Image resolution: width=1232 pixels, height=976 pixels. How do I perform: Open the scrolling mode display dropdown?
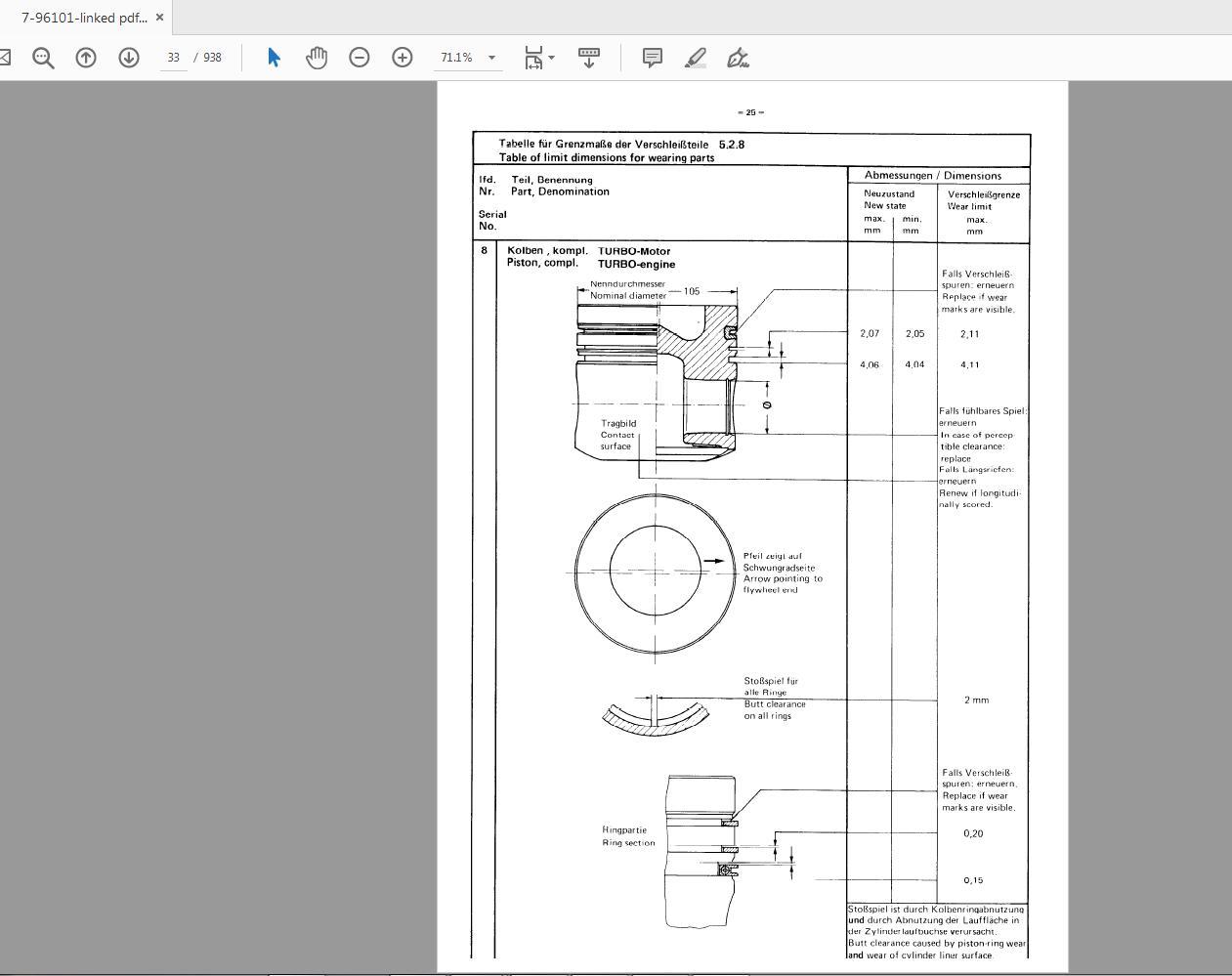pyautogui.click(x=586, y=57)
